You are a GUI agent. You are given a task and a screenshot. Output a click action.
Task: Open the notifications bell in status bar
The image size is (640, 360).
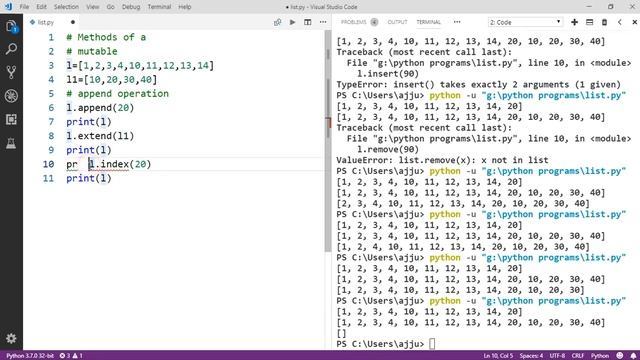click(x=633, y=356)
